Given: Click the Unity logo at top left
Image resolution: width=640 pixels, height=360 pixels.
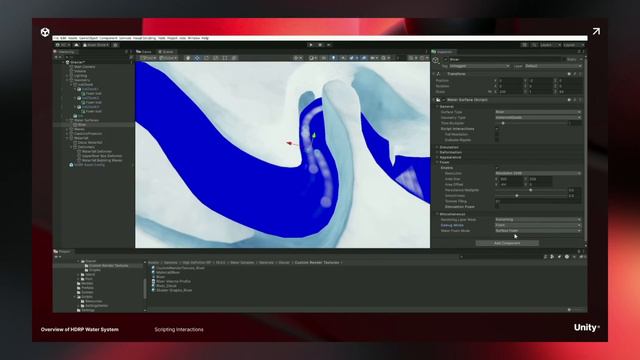Looking at the screenshot, I should (x=45, y=32).
